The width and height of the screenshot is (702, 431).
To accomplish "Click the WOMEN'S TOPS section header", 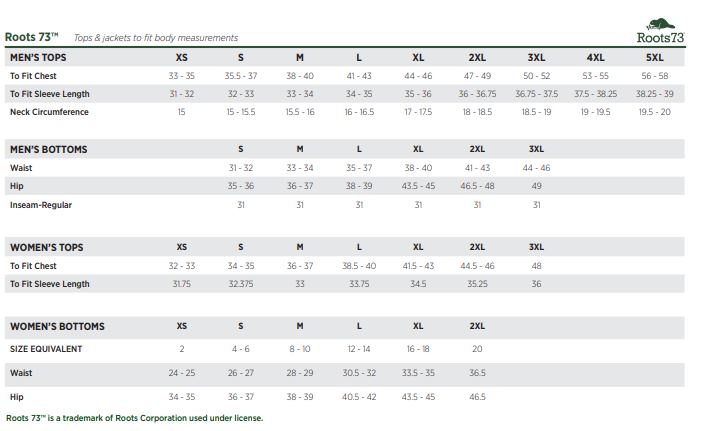I will (x=47, y=248).
